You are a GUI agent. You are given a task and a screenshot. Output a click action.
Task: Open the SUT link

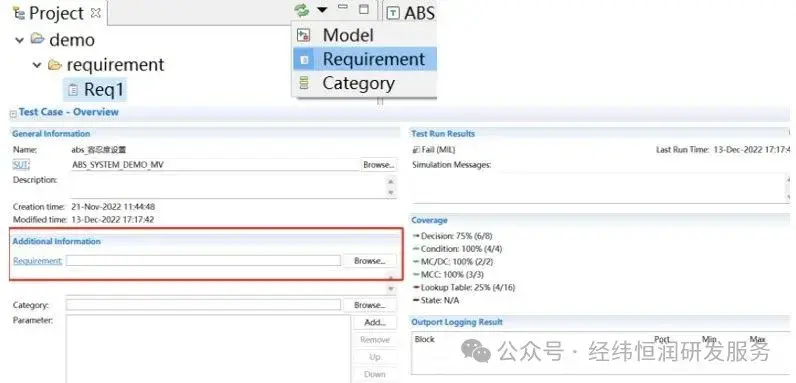click(21, 164)
